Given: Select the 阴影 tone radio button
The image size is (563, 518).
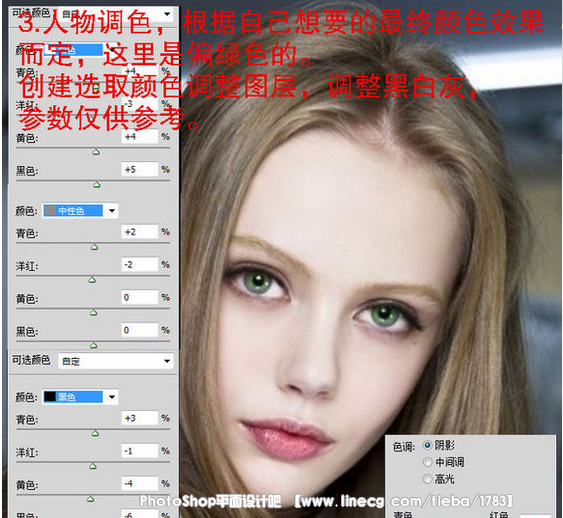Looking at the screenshot, I should 427,445.
